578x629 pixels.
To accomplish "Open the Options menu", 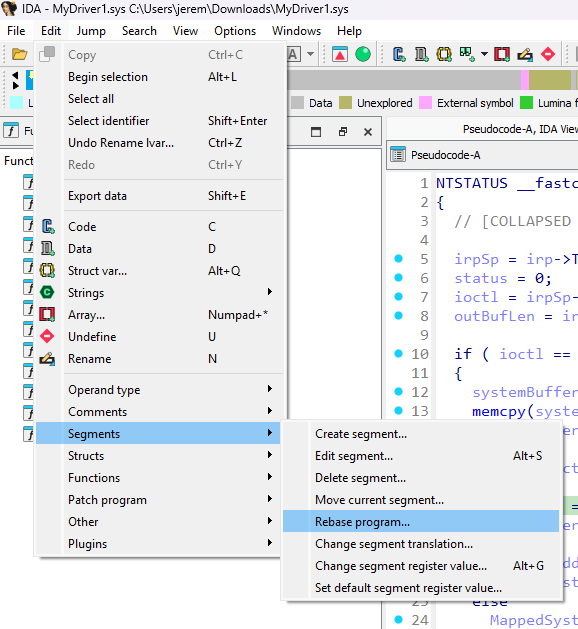I will 235,31.
